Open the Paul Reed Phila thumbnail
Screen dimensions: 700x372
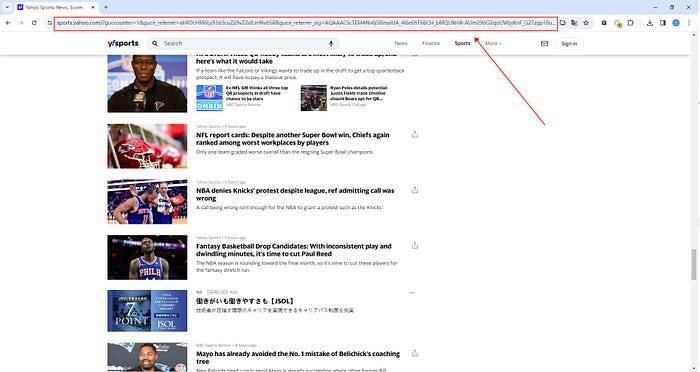click(x=147, y=257)
